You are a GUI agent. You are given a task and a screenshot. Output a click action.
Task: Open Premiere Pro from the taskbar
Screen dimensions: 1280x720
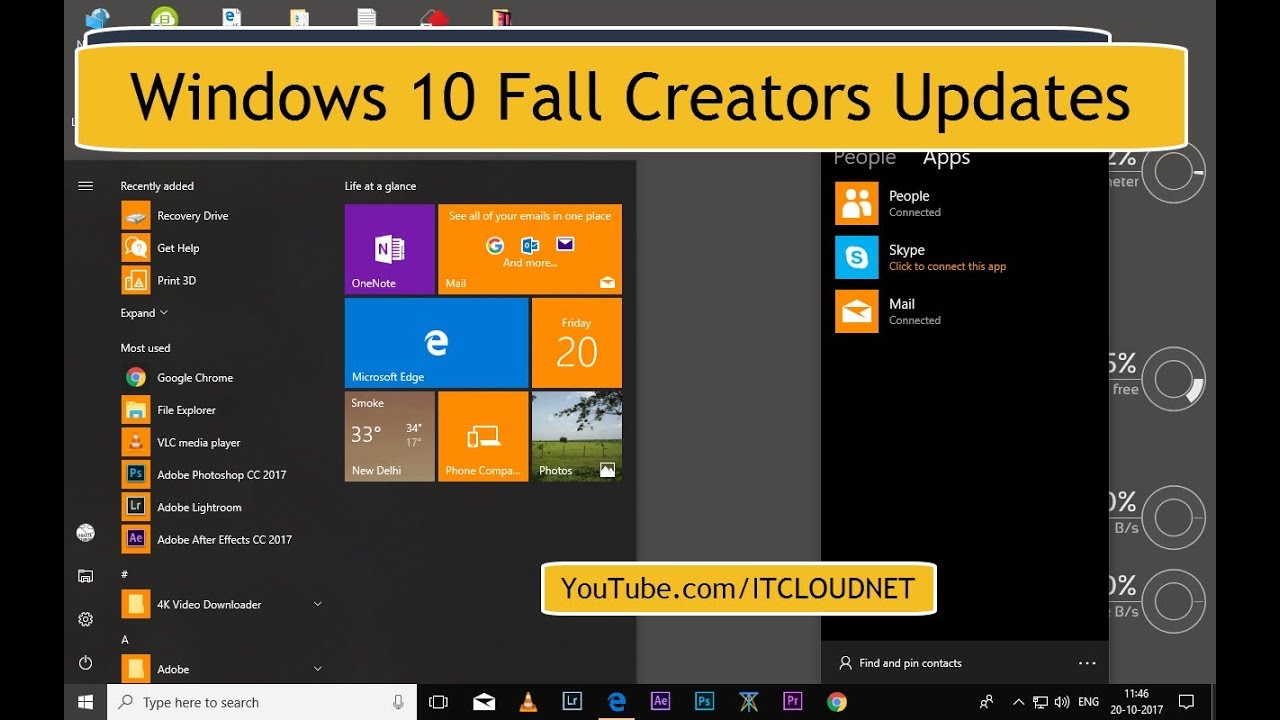pos(792,702)
